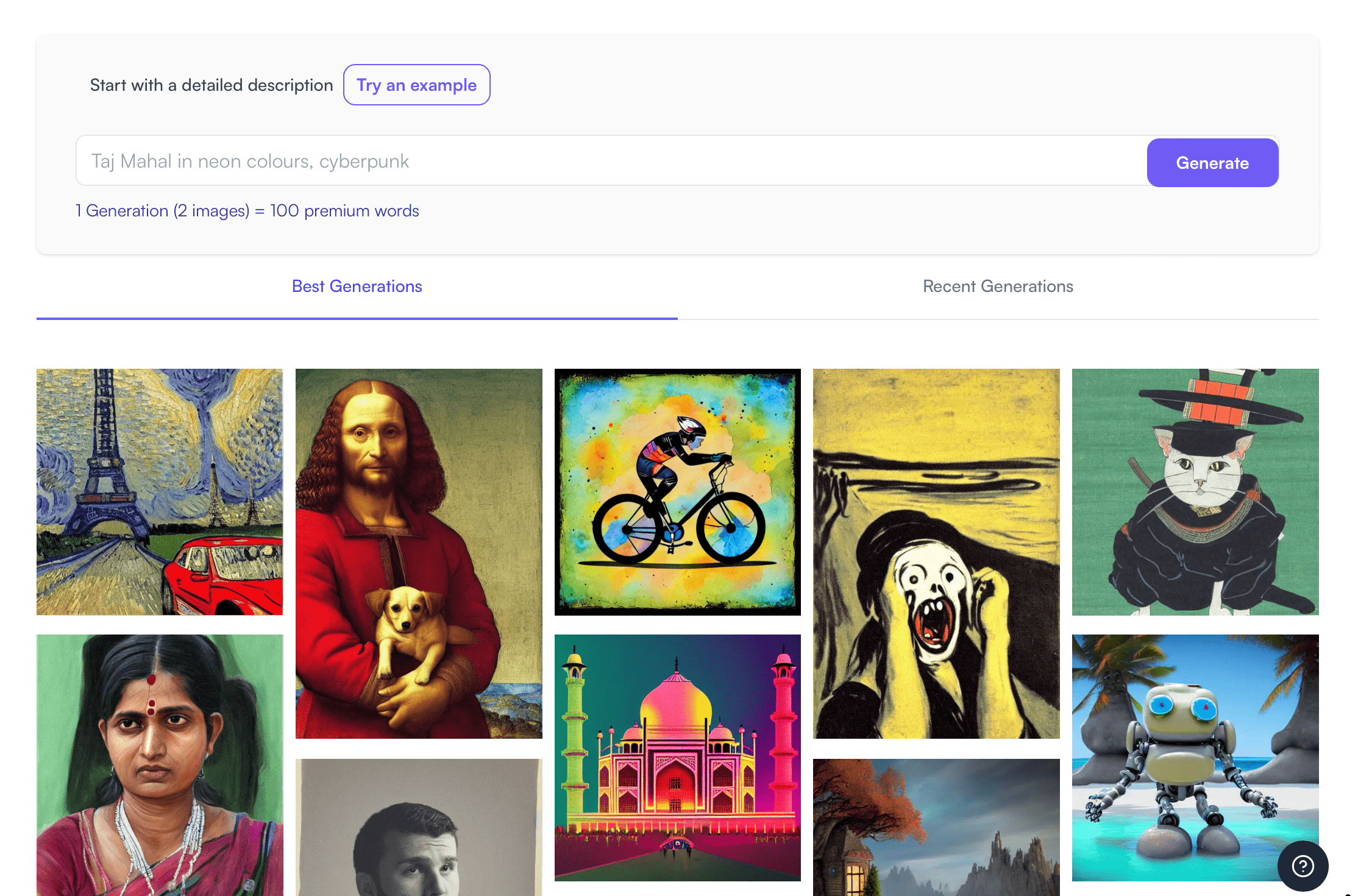View the colorful cyclist artwork
The image size is (1358, 896).
click(677, 491)
